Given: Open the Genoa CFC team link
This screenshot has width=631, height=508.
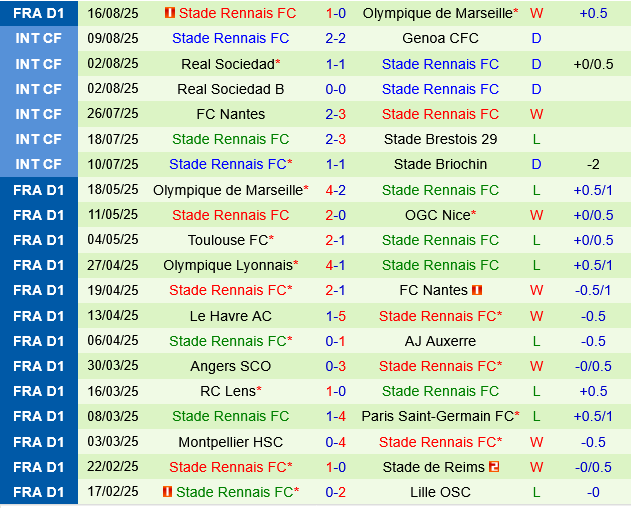Looking at the screenshot, I should tap(440, 38).
